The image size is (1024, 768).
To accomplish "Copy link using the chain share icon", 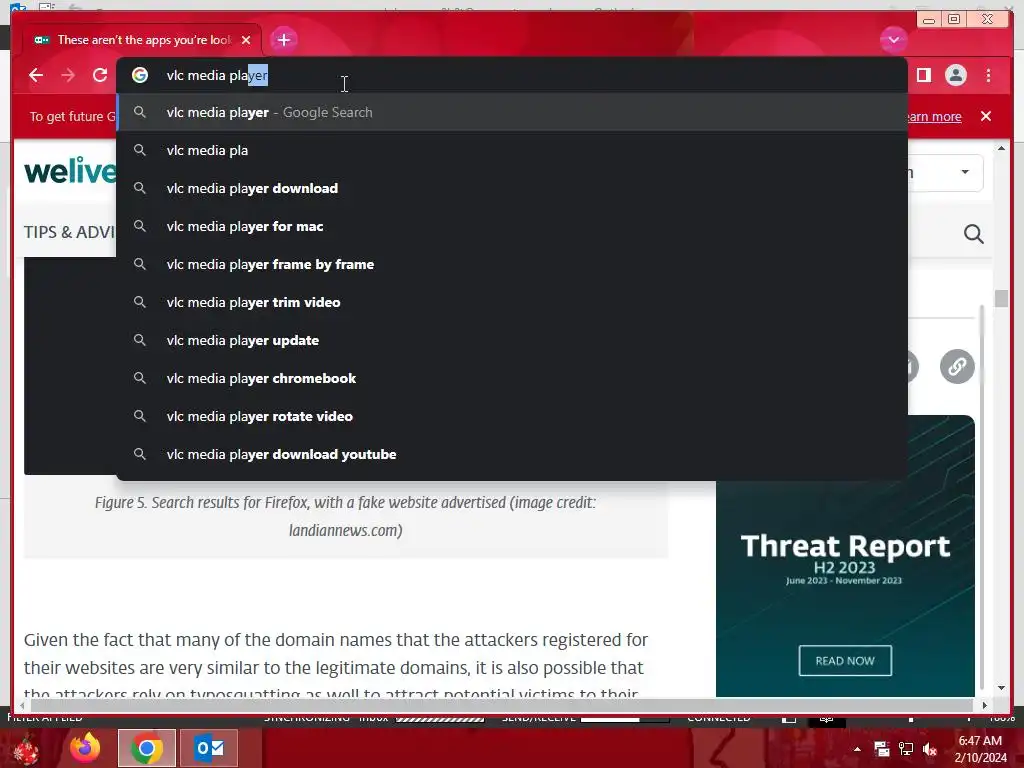I will [957, 366].
